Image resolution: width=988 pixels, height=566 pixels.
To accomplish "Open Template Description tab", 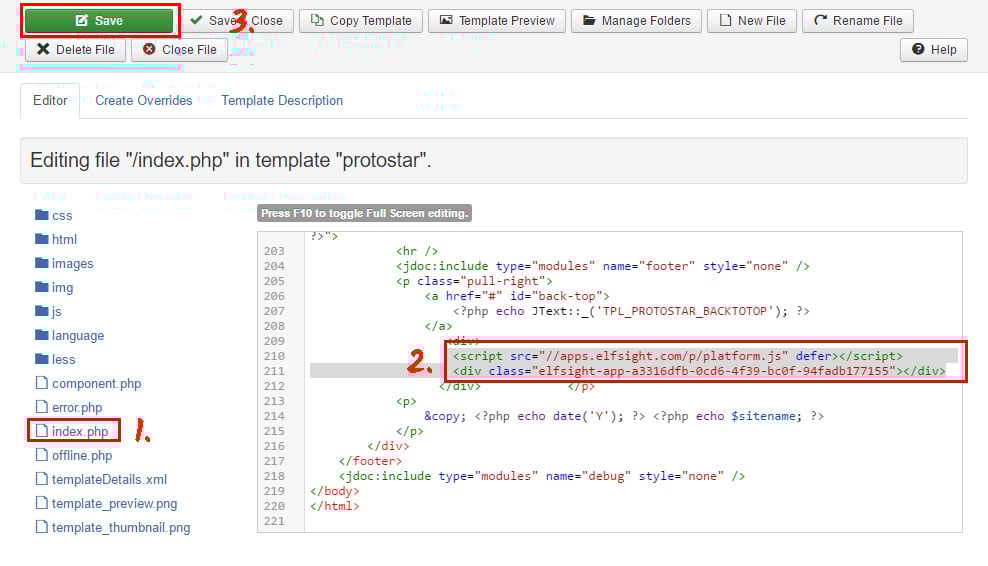I will pos(282,101).
